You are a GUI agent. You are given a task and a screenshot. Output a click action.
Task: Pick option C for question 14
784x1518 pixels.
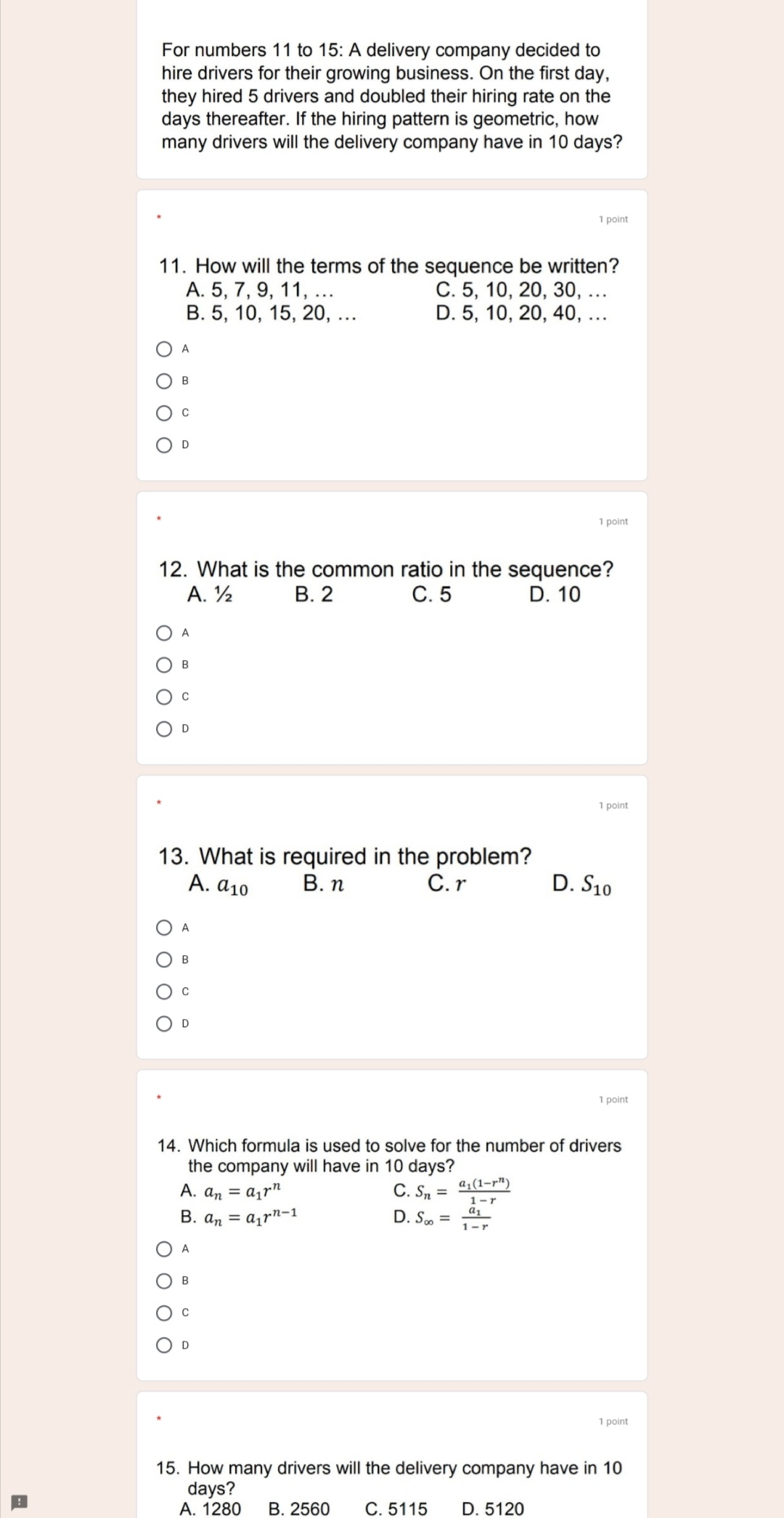[x=163, y=1312]
